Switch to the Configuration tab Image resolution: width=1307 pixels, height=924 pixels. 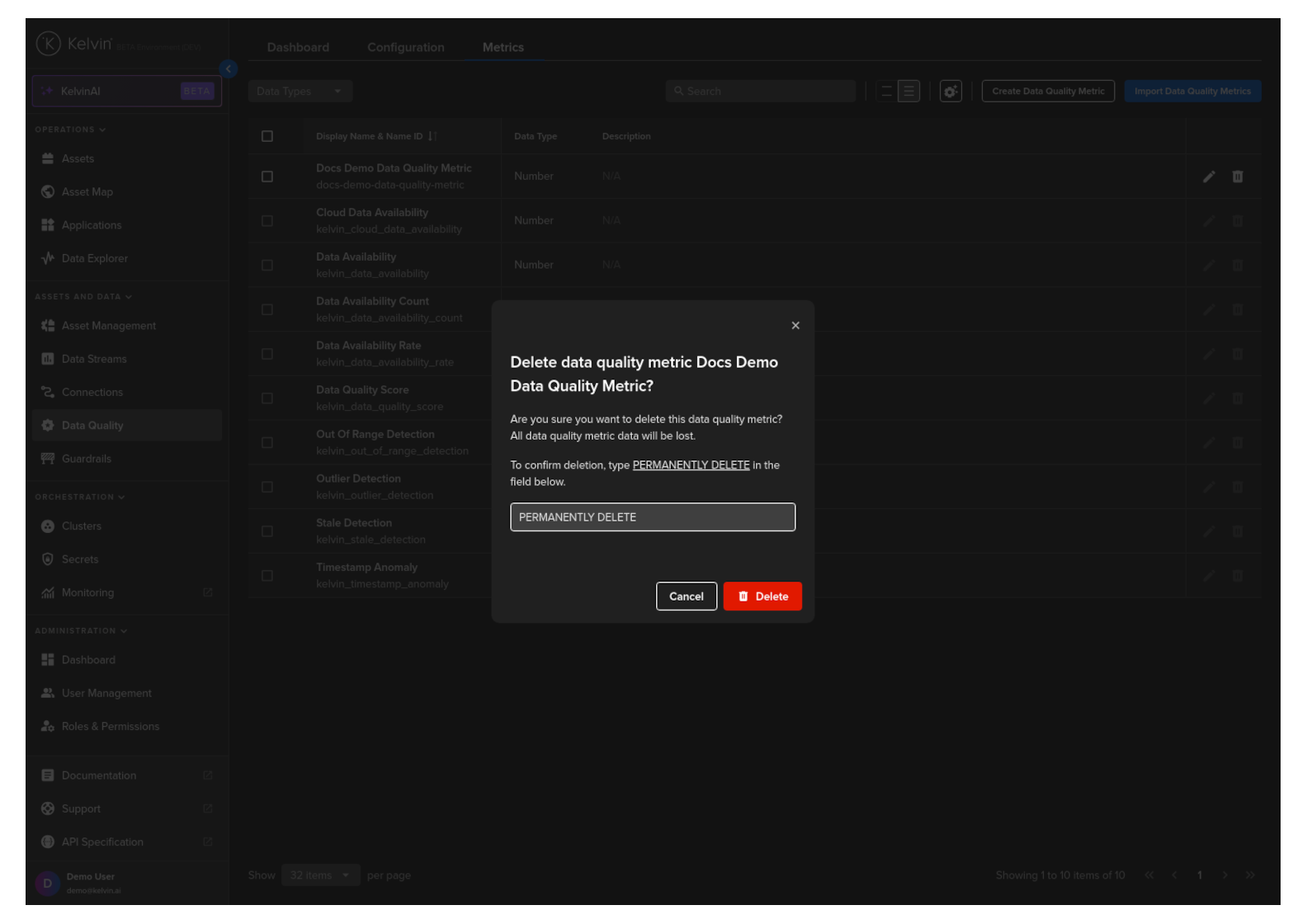405,48
